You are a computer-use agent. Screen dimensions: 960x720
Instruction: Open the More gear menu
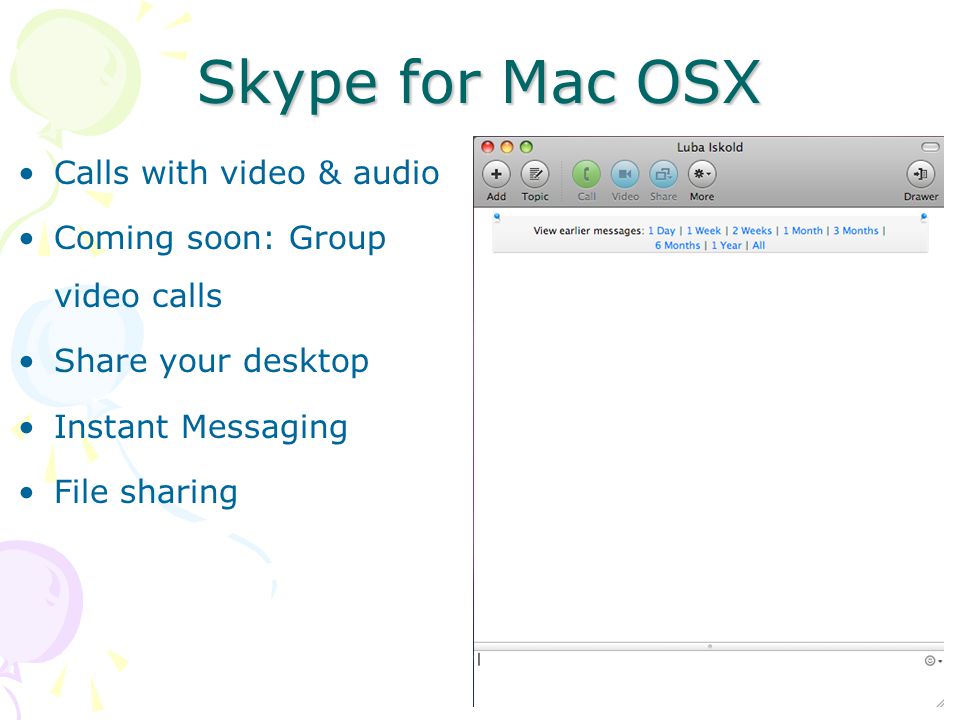coord(702,174)
